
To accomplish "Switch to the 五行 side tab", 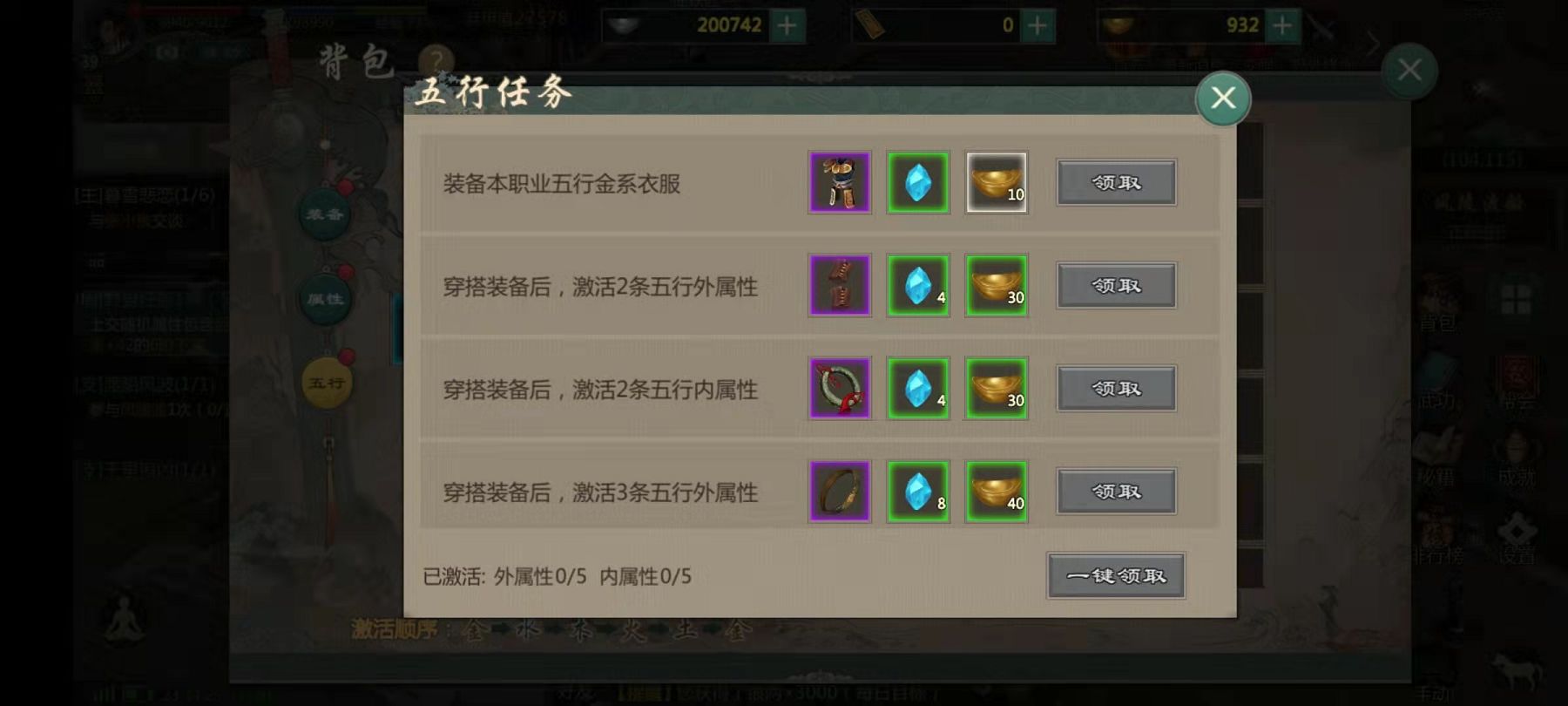I will click(x=326, y=383).
